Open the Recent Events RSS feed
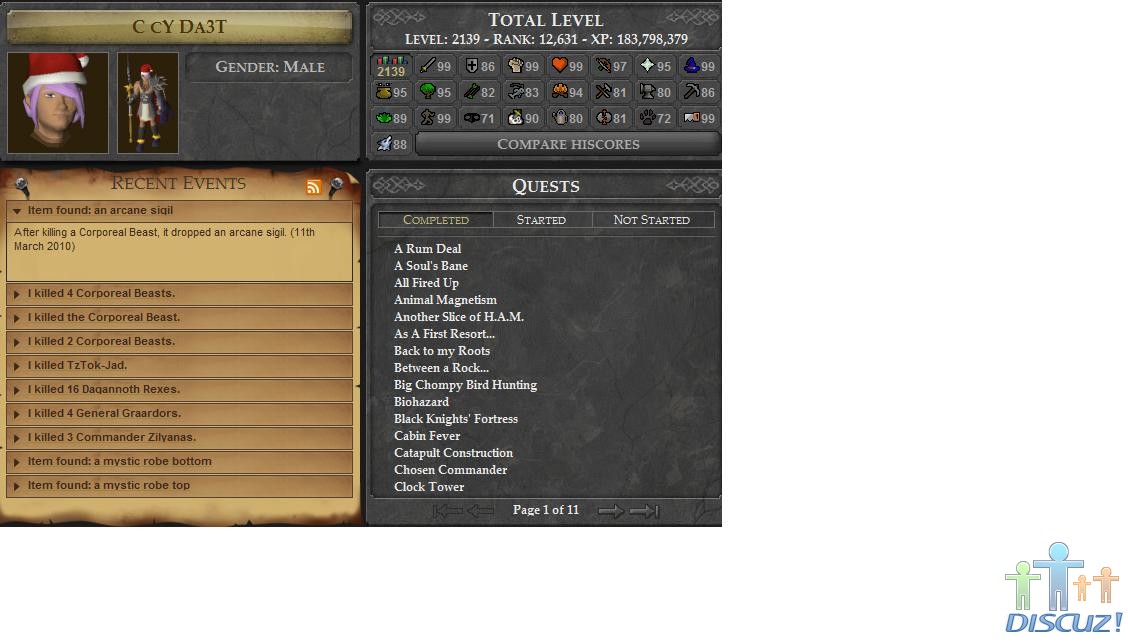The image size is (1128, 642). tap(313, 187)
